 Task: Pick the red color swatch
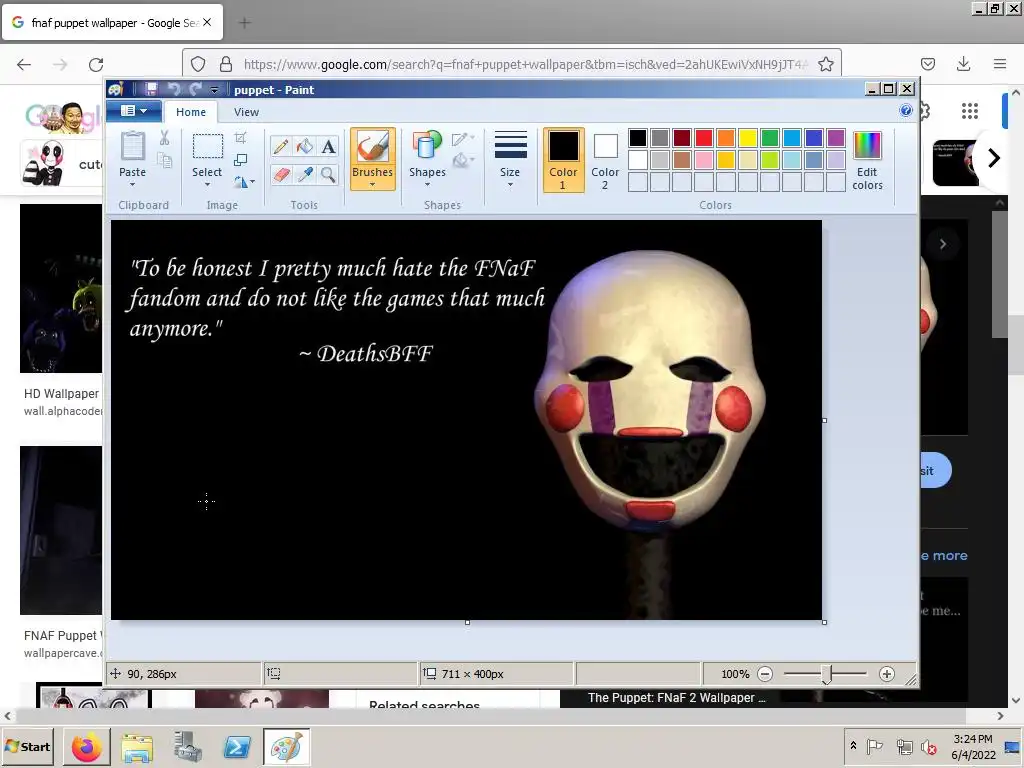coord(704,138)
